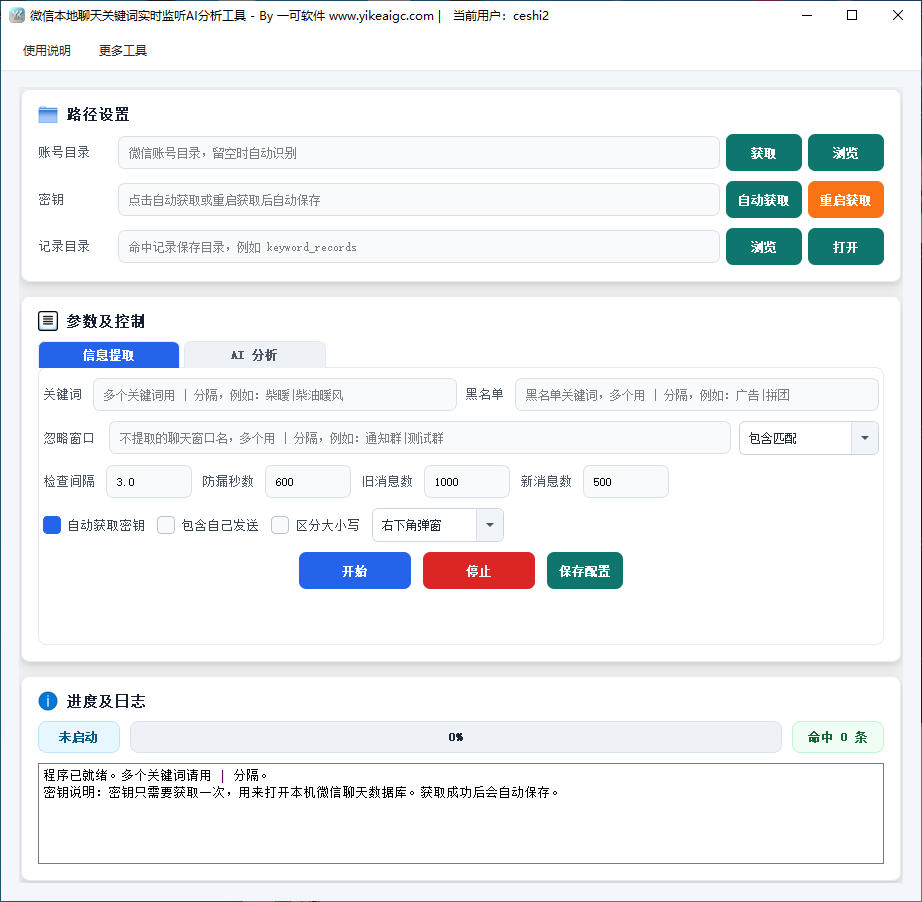922x902 pixels.
Task: Click the 黑名单 input field
Action: 697,395
